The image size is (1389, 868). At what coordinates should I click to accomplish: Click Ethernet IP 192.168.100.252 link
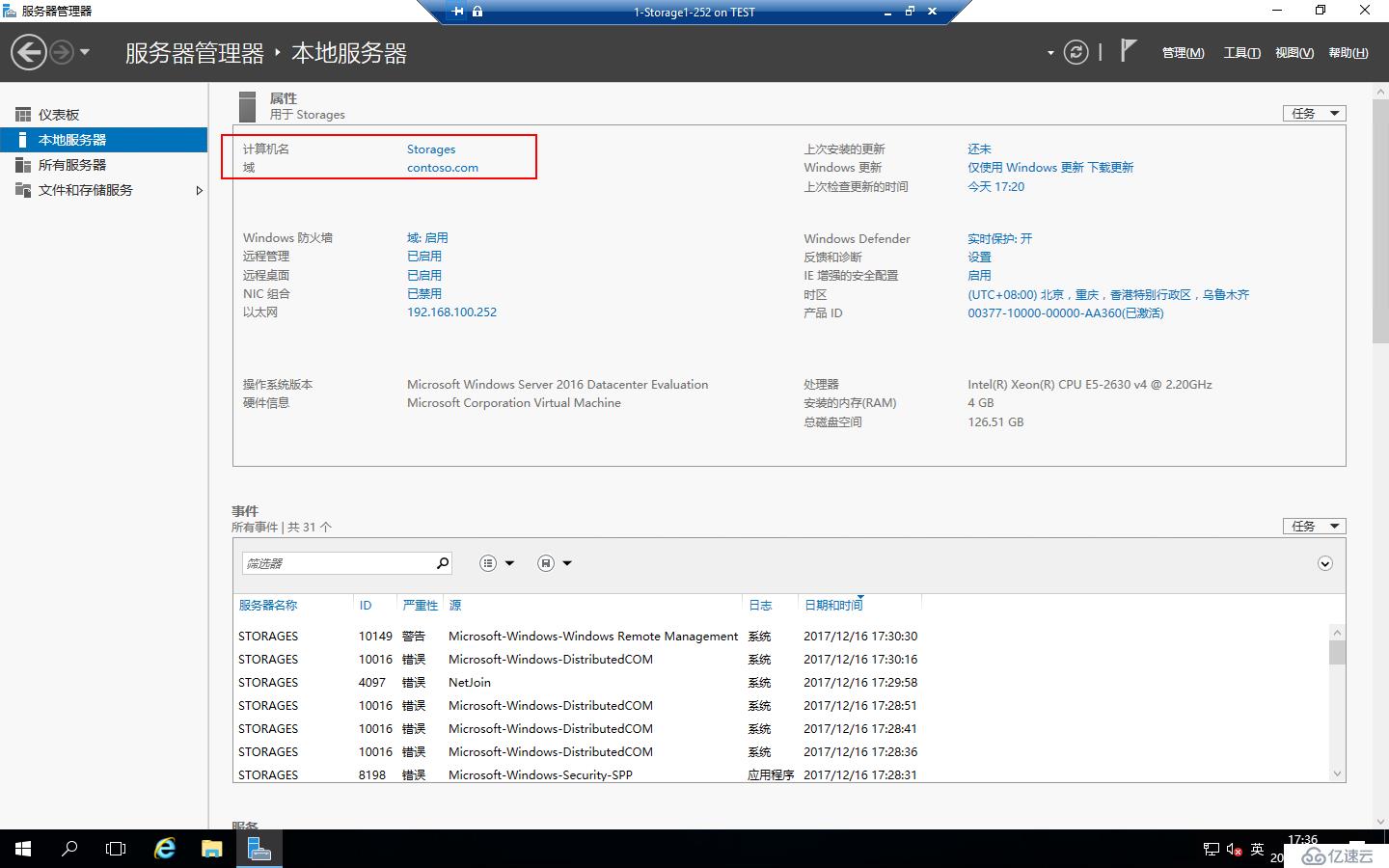[451, 312]
